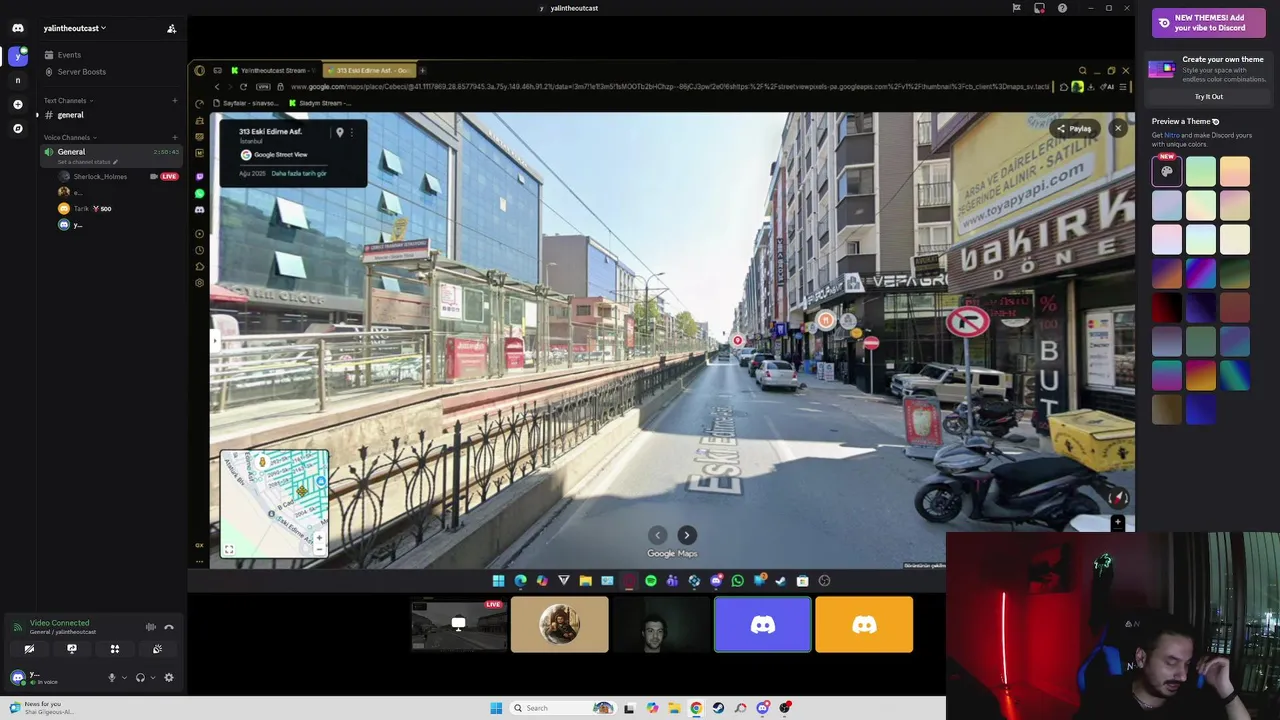
Task: Expand the mini map fullscreen
Action: click(x=229, y=549)
